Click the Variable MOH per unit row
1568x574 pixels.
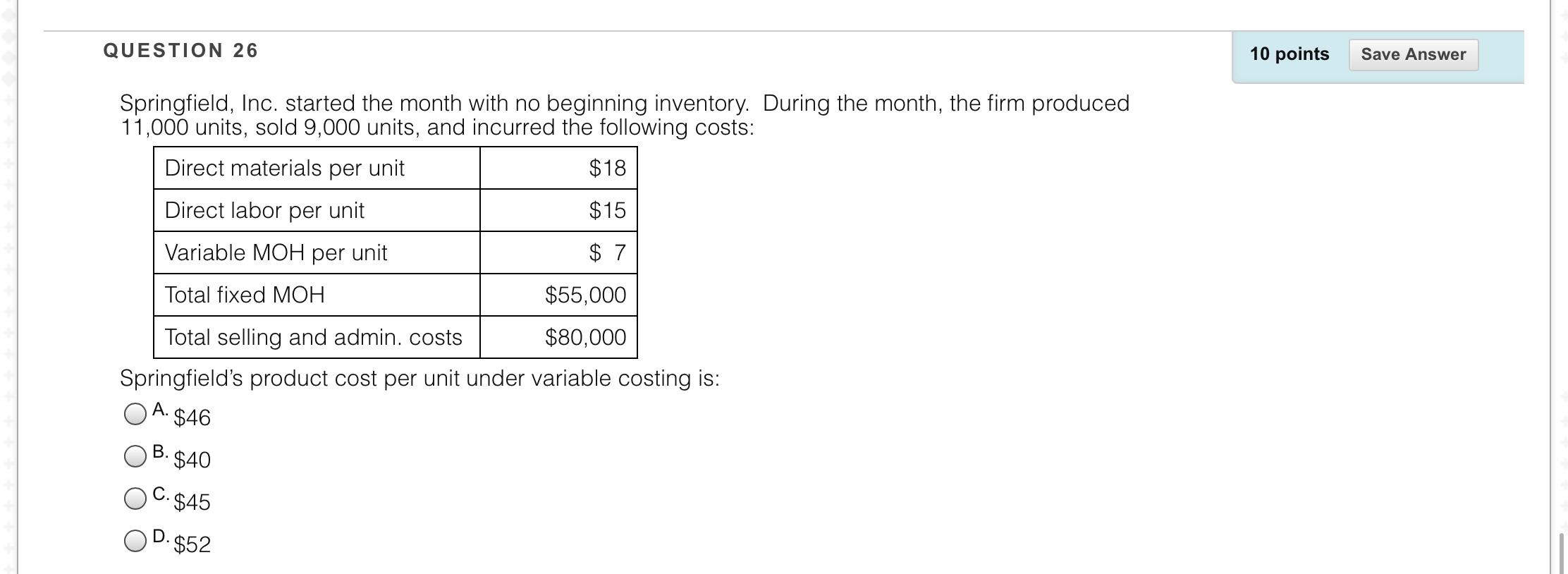pyautogui.click(x=276, y=252)
